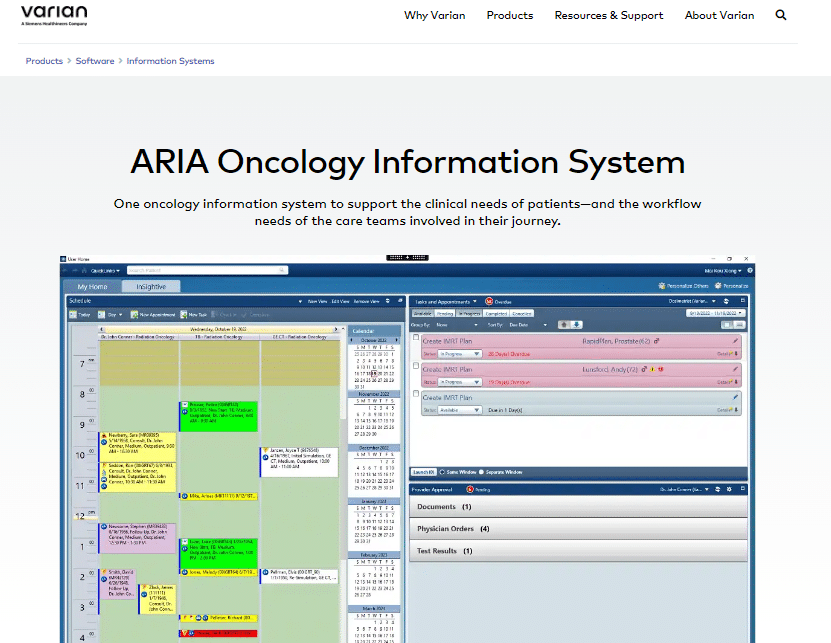
Task: Click the Launch RX button
Action: click(423, 472)
